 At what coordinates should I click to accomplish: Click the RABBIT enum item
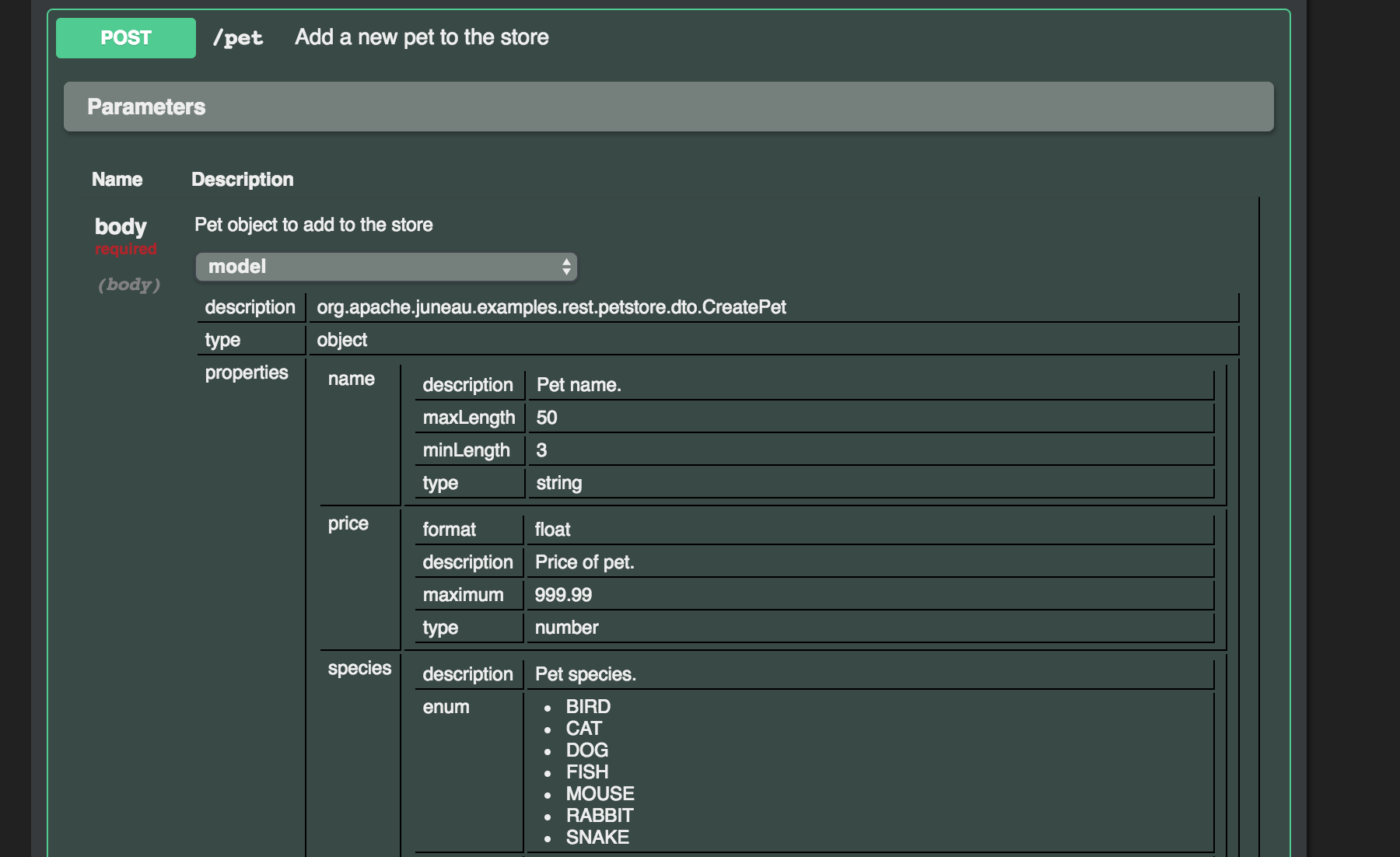click(x=599, y=816)
